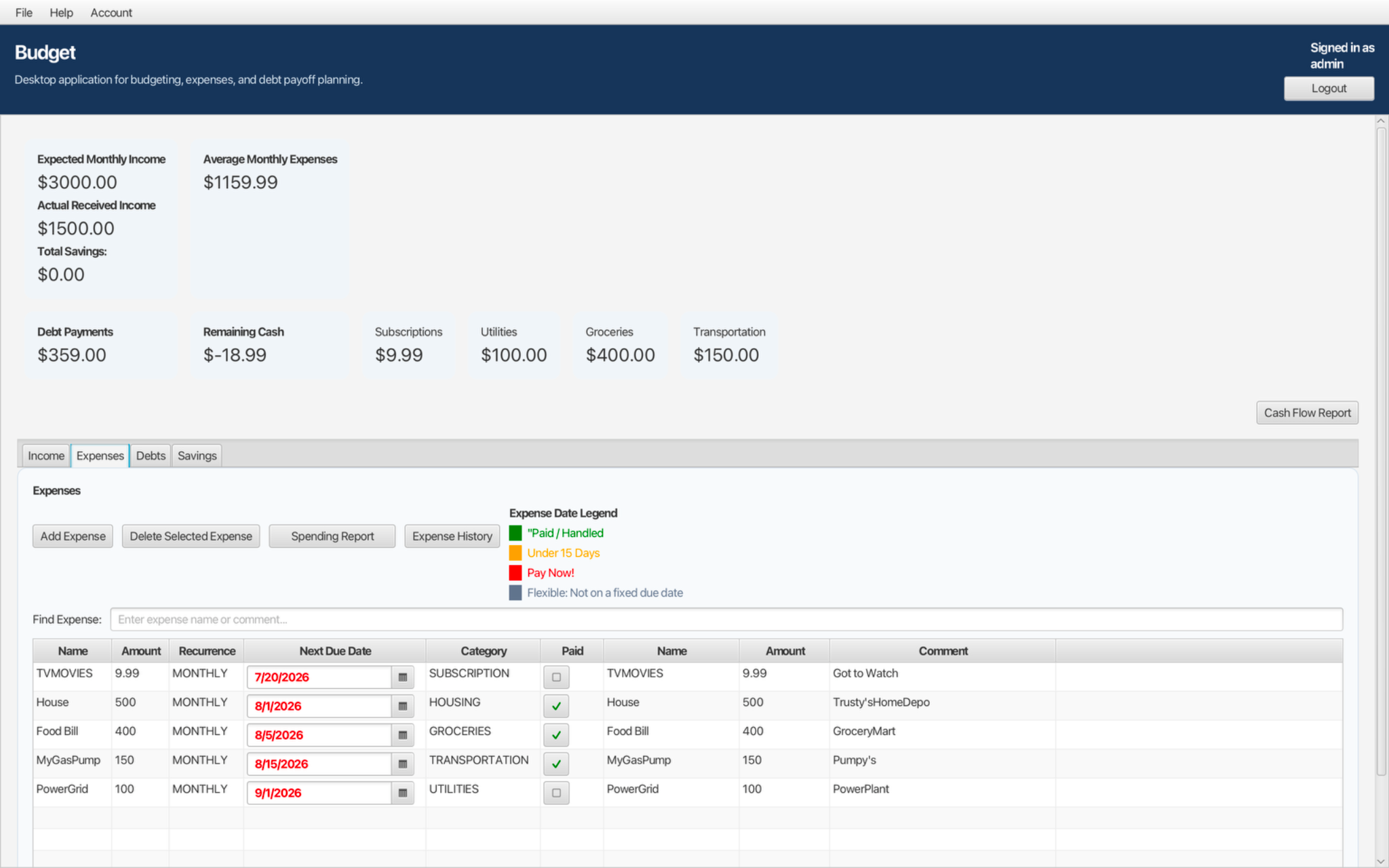The height and width of the screenshot is (868, 1389).
Task: Click the vertical scrollbar up arrow
Action: click(x=1381, y=121)
